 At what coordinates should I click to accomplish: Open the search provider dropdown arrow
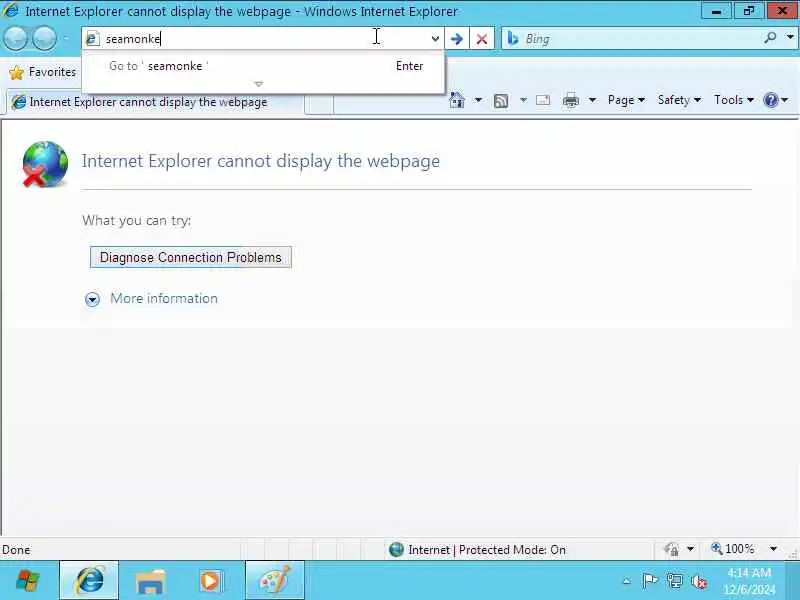pos(790,37)
